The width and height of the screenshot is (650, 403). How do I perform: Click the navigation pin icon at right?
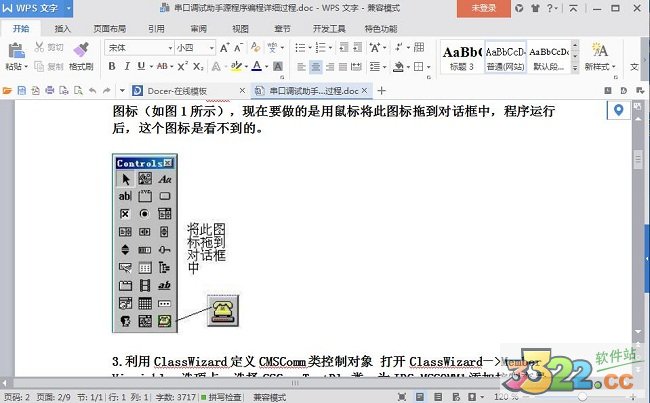(618, 110)
